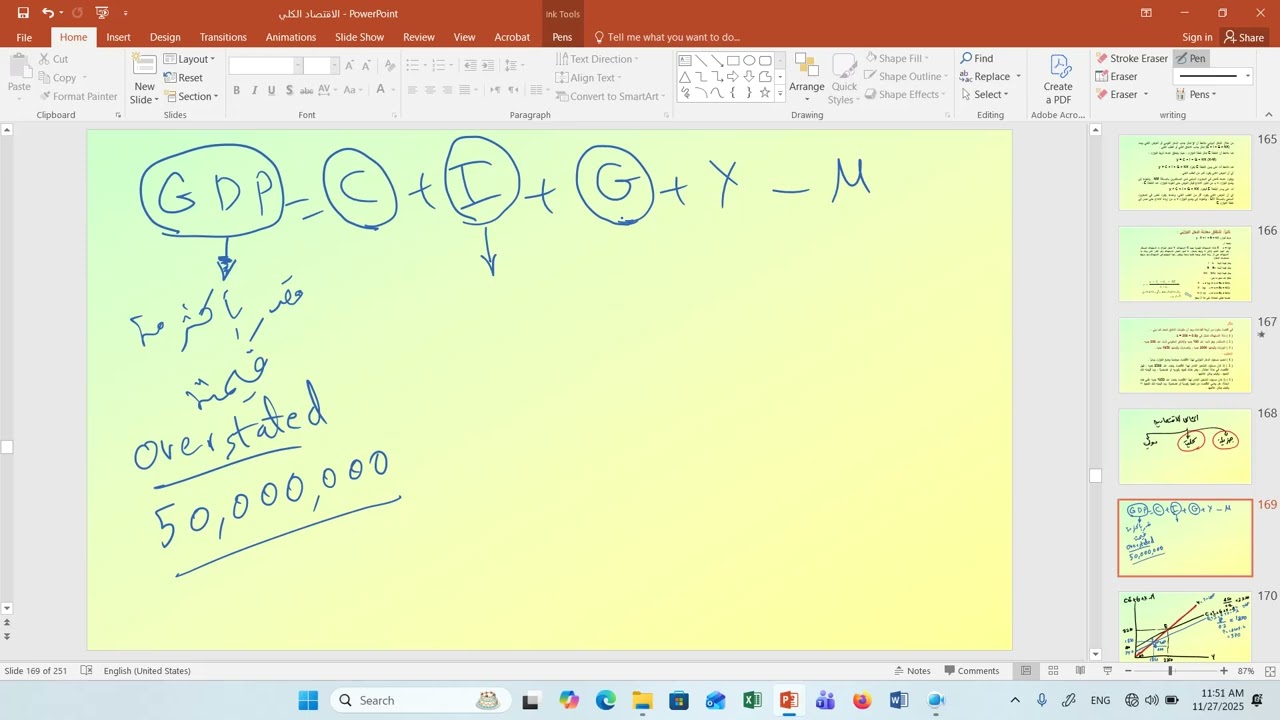Click Tell me what you want to do

[x=667, y=37]
